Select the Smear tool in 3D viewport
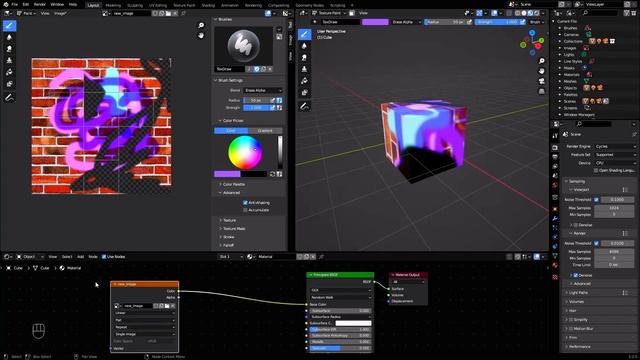The image size is (640, 360). click(304, 58)
